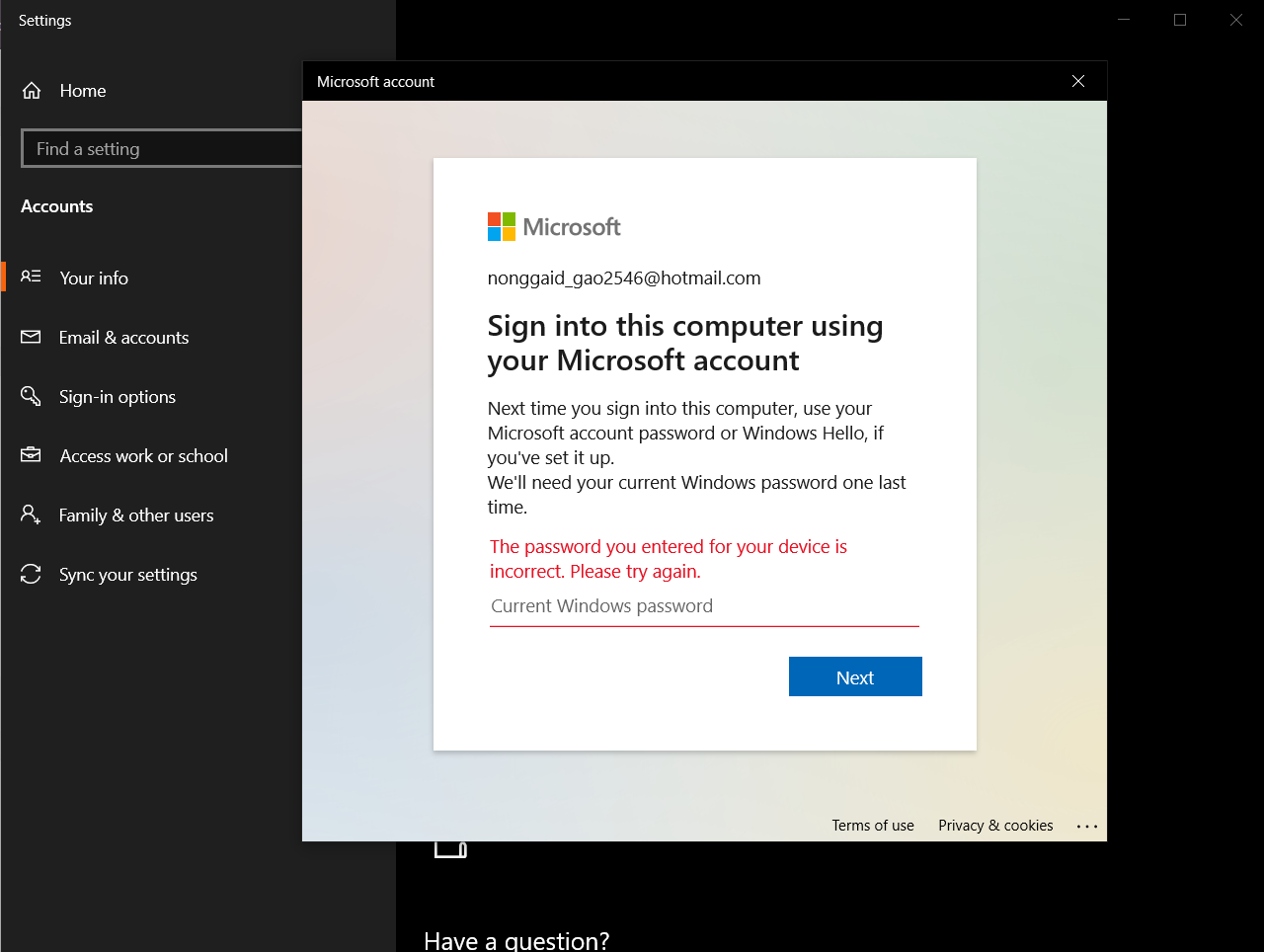The height and width of the screenshot is (952, 1264).
Task: Click the 'Microsoft account' dialog title
Action: (x=375, y=82)
